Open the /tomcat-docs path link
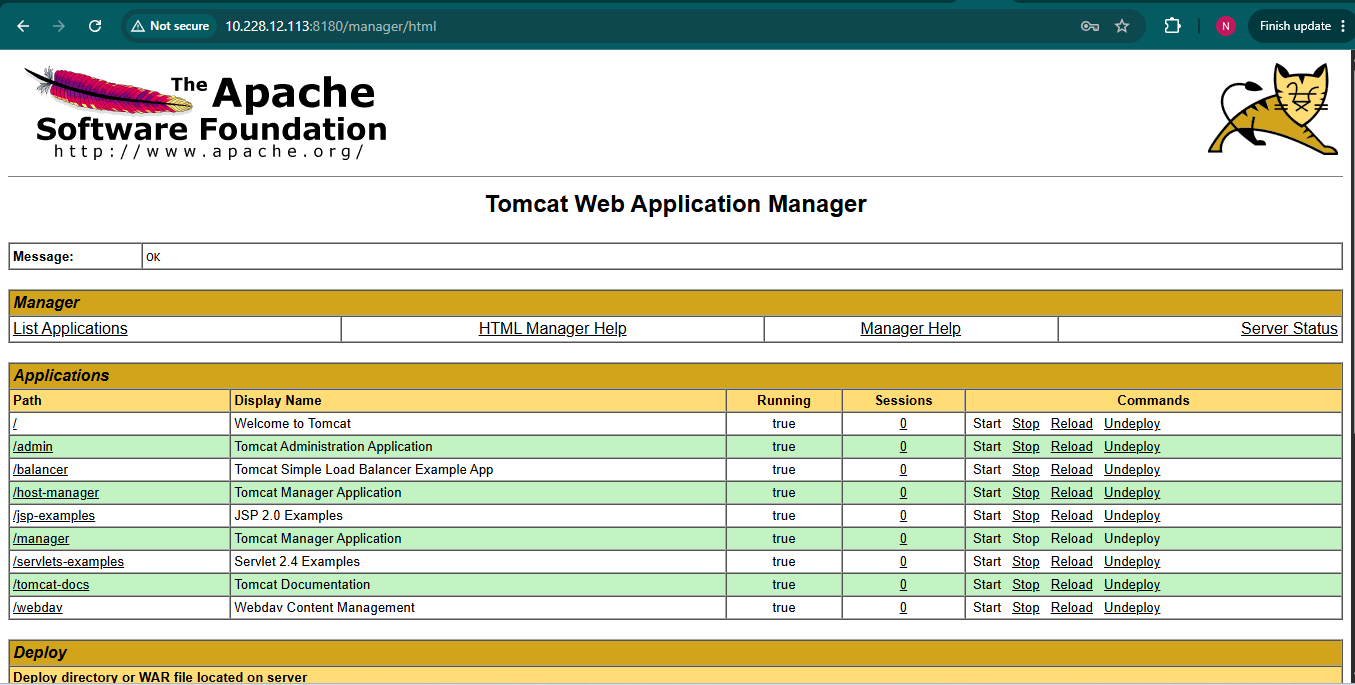Screen dimensions: 1355x685 (x=51, y=585)
